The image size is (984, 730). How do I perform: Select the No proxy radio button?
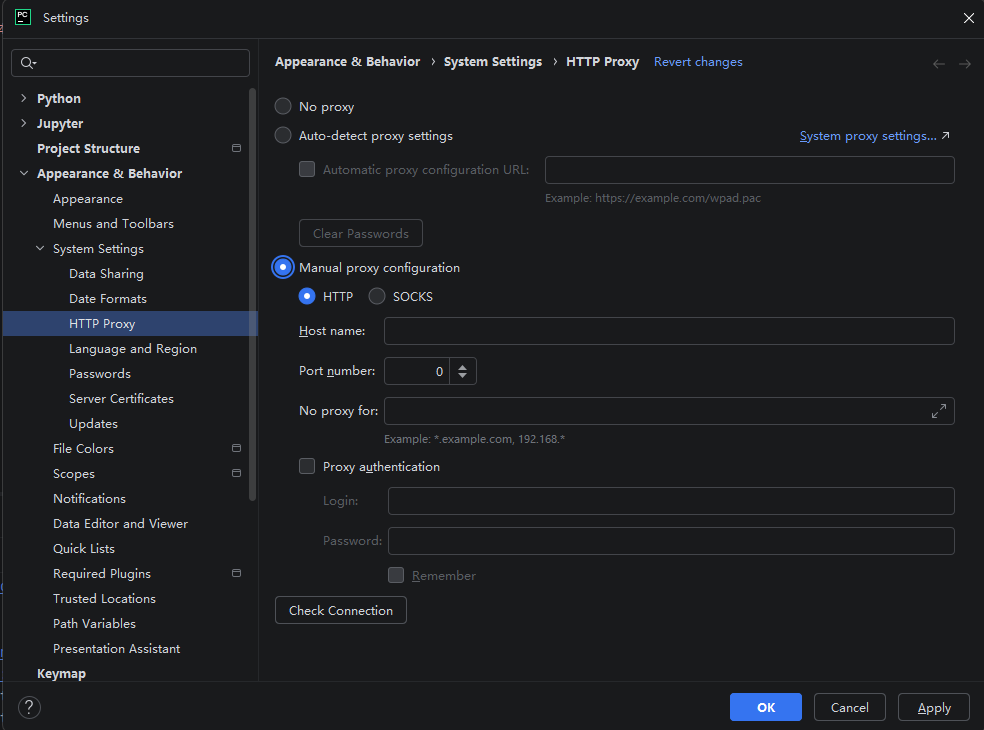click(x=283, y=106)
